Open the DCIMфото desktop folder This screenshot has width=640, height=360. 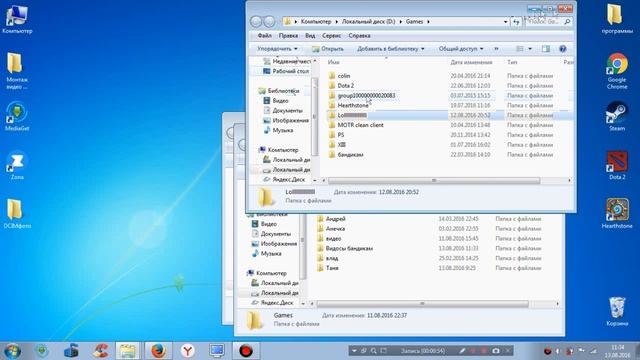coord(17,213)
